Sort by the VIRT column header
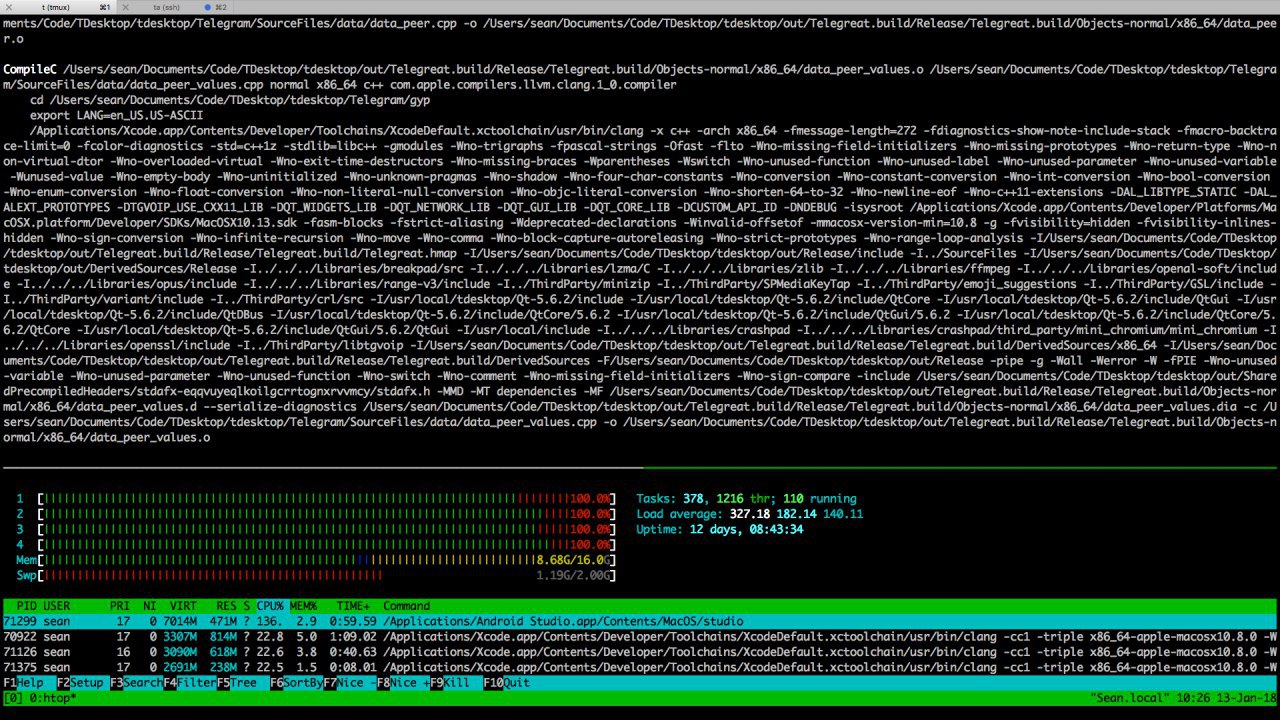Image resolution: width=1280 pixels, height=720 pixels. coord(183,606)
